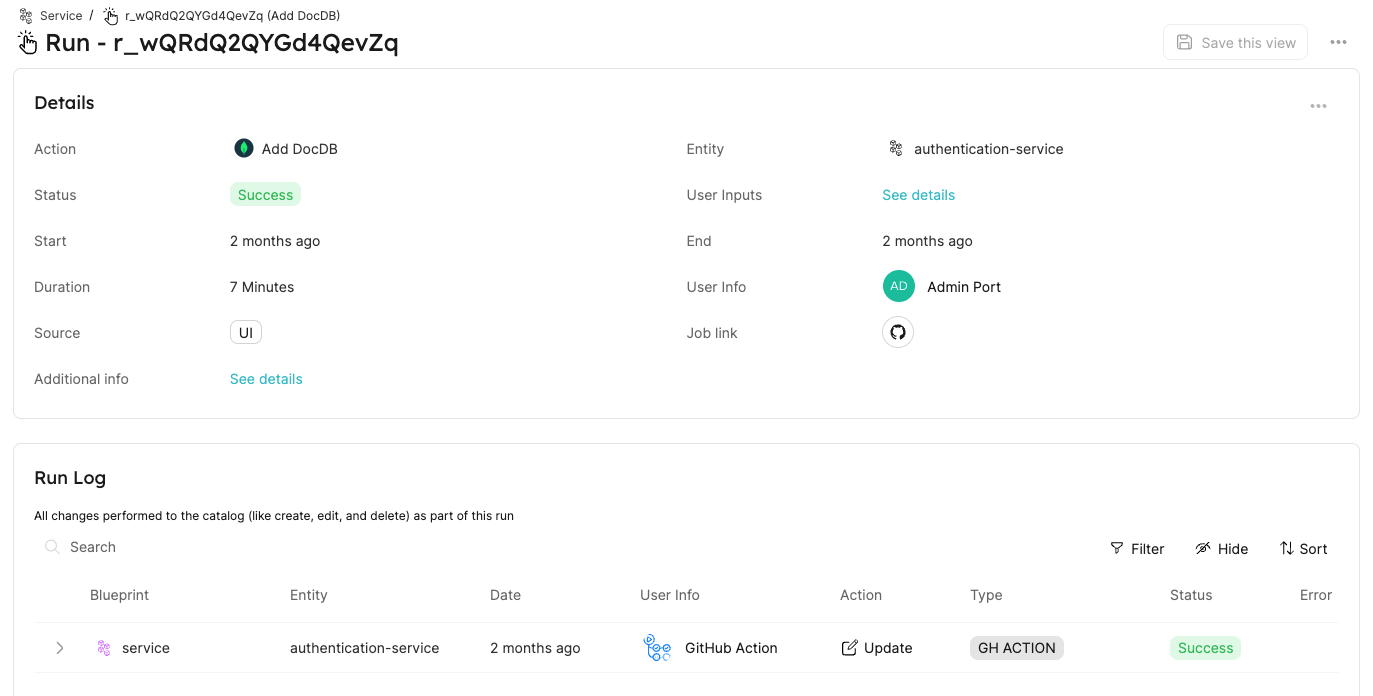Image resolution: width=1373 pixels, height=696 pixels.
Task: Expand the service row chevron
Action: coord(60,648)
